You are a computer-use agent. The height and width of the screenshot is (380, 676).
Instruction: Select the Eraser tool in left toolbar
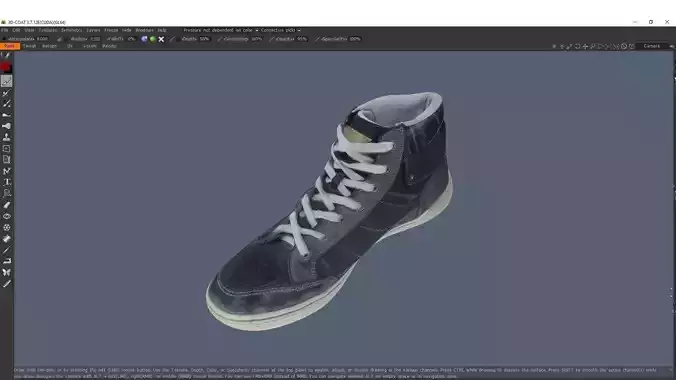tap(6, 205)
